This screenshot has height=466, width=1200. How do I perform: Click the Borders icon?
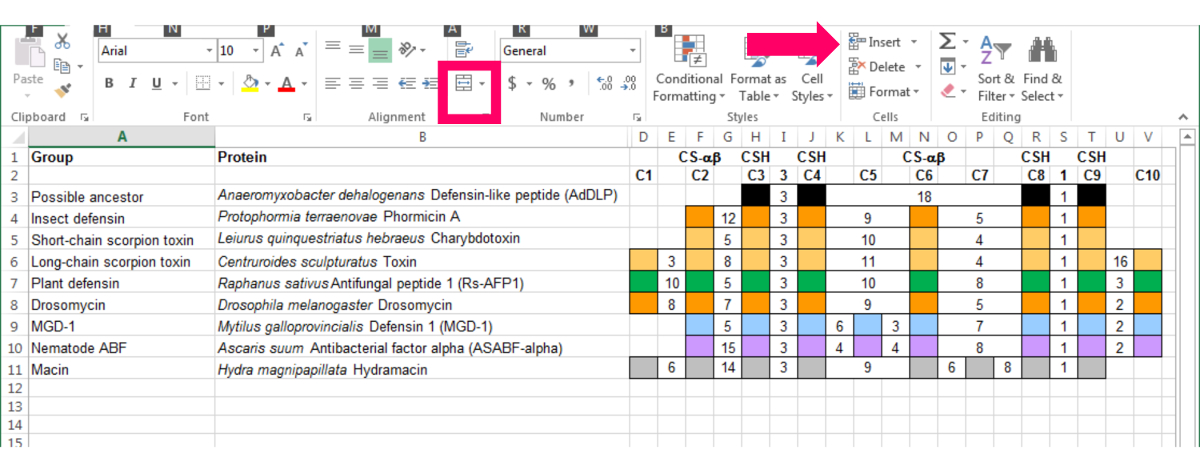(202, 84)
